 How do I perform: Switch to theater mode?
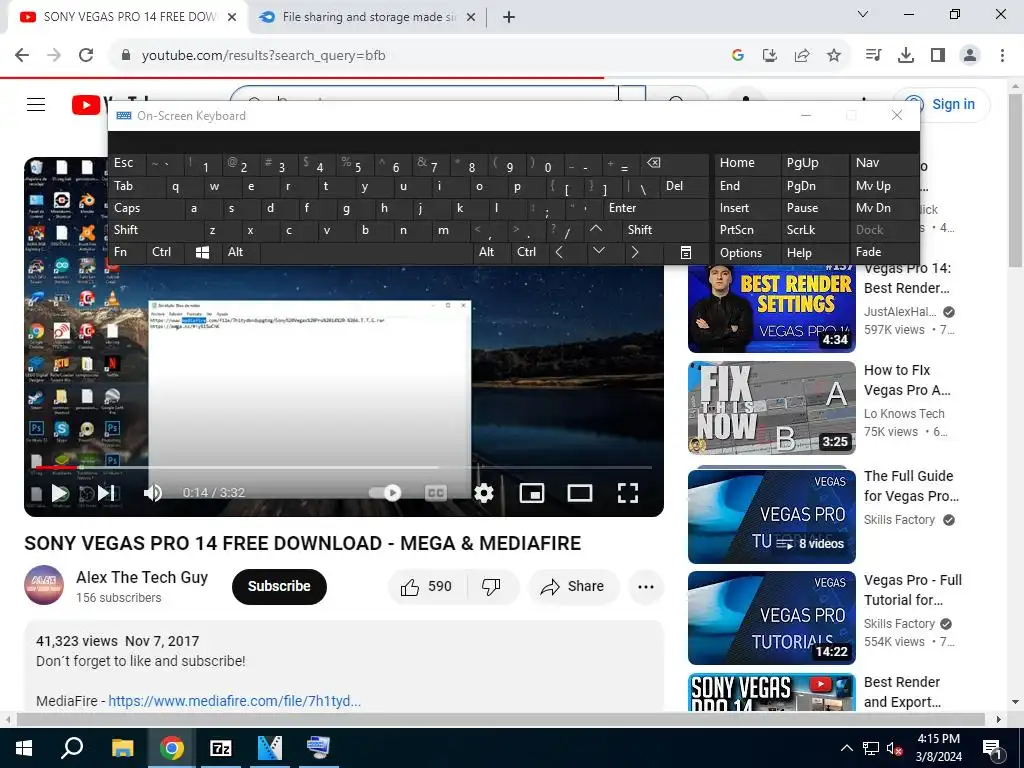580,493
